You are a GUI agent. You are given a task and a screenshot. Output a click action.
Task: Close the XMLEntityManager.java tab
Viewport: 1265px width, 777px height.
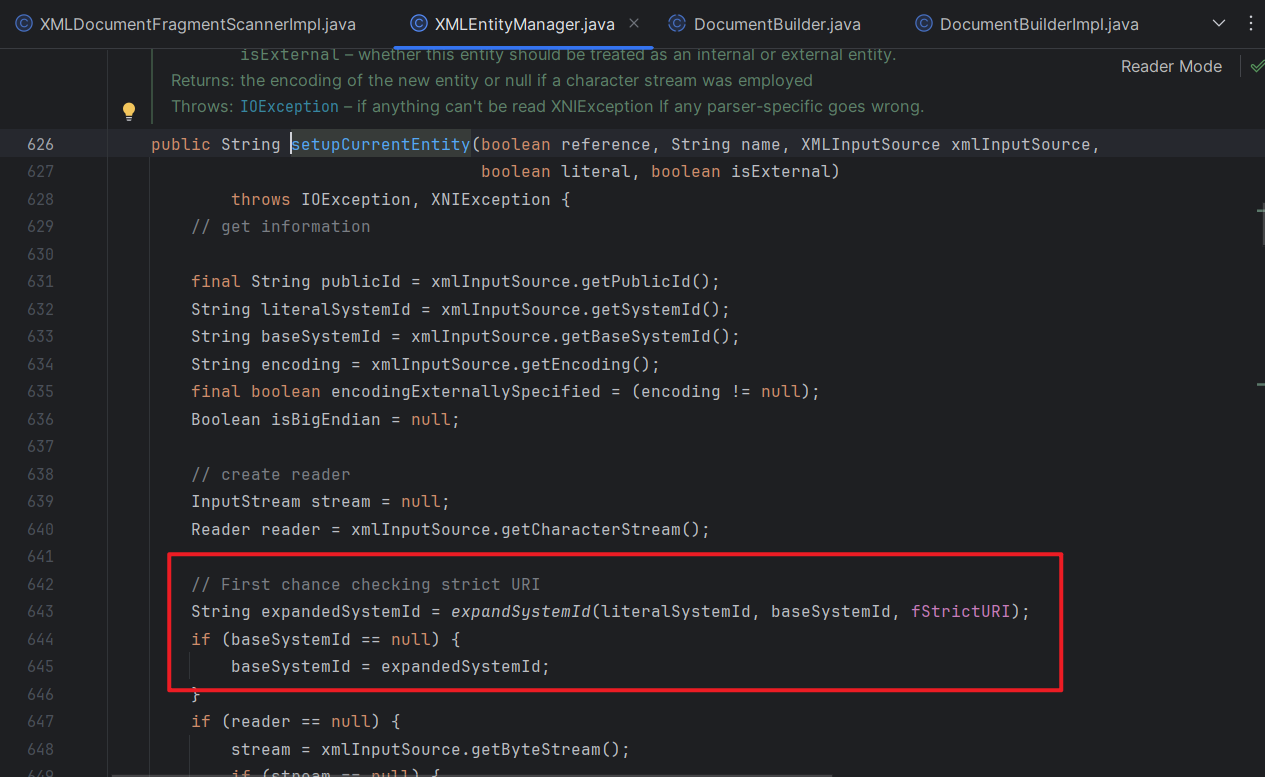pos(634,24)
